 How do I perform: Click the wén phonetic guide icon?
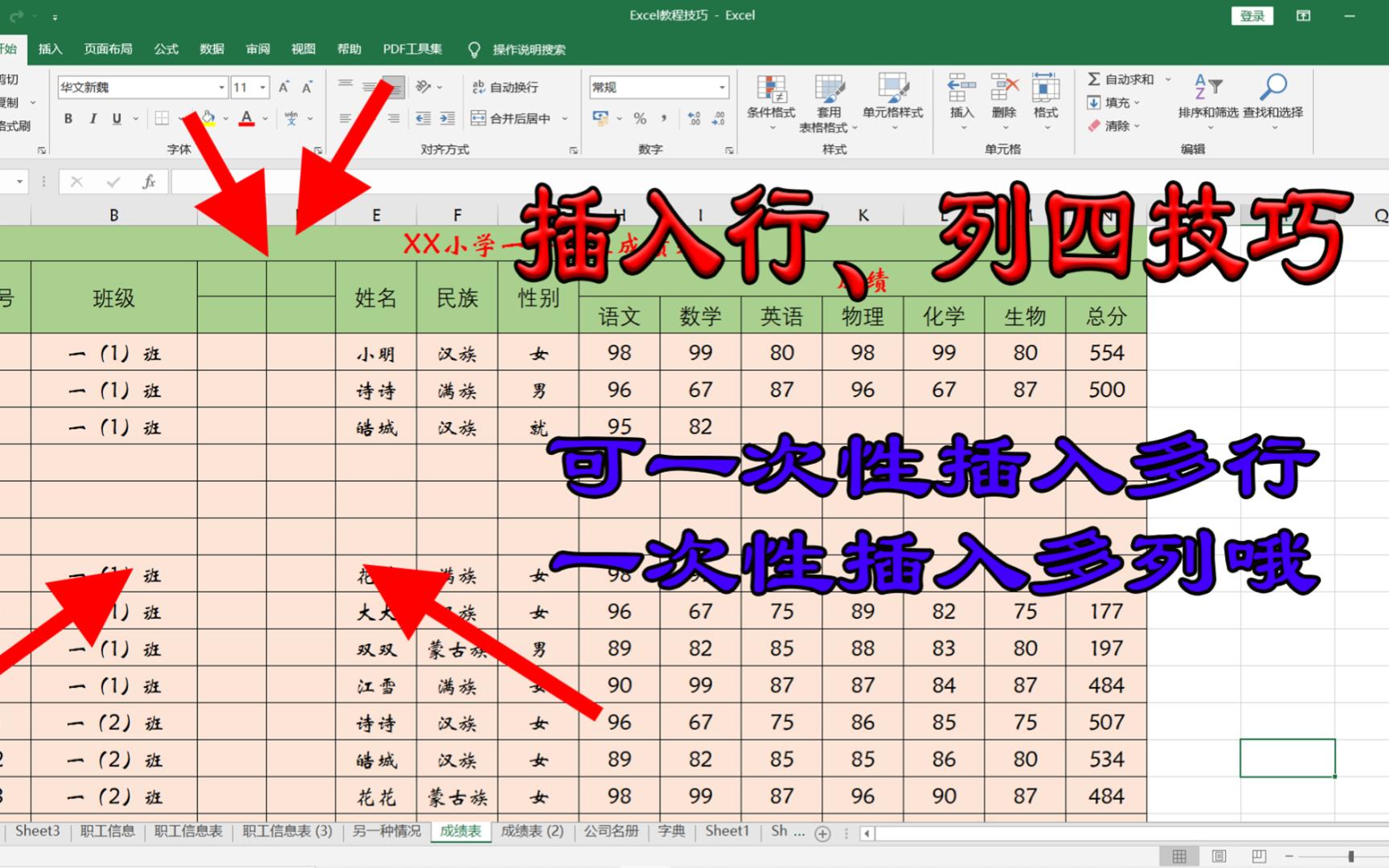tap(291, 119)
